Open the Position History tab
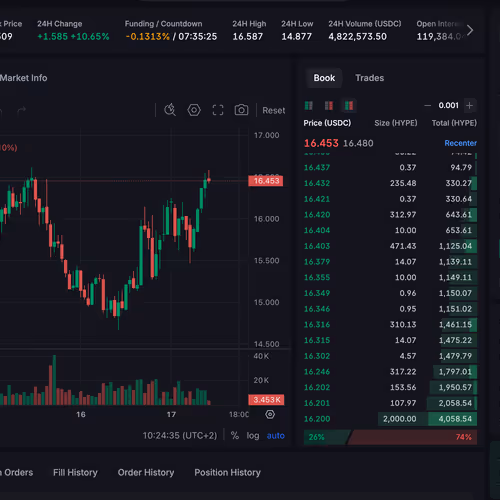 [x=228, y=472]
